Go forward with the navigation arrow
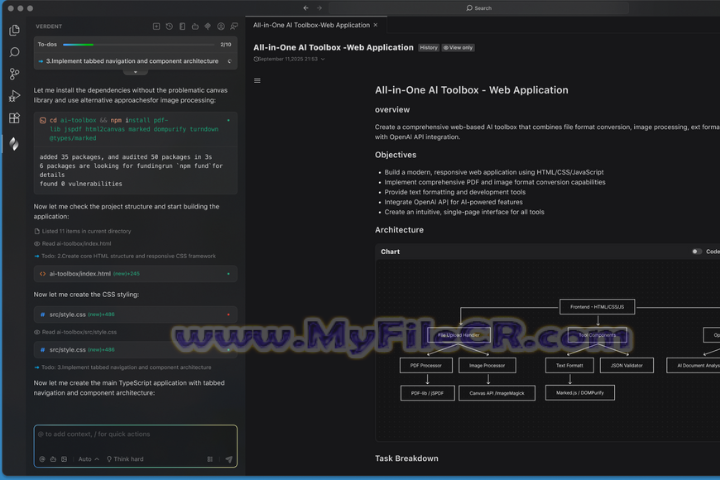 click(x=320, y=8)
